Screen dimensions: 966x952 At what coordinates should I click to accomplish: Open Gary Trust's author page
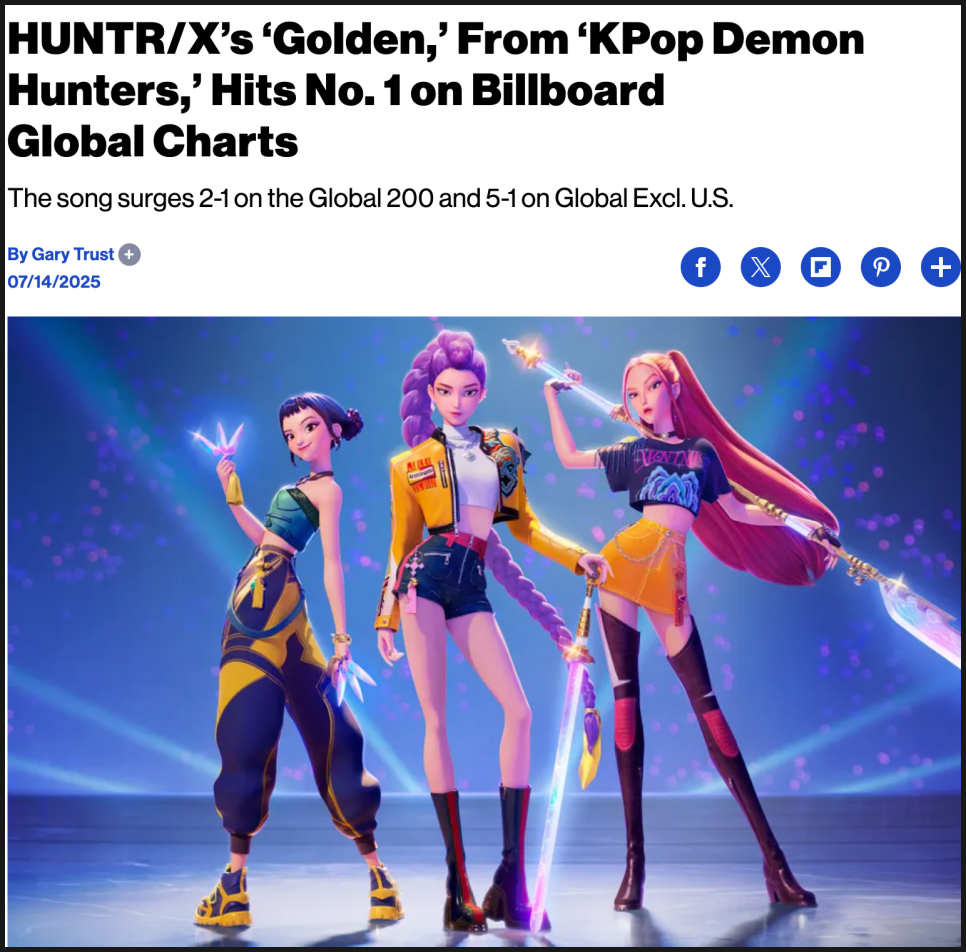(73, 254)
